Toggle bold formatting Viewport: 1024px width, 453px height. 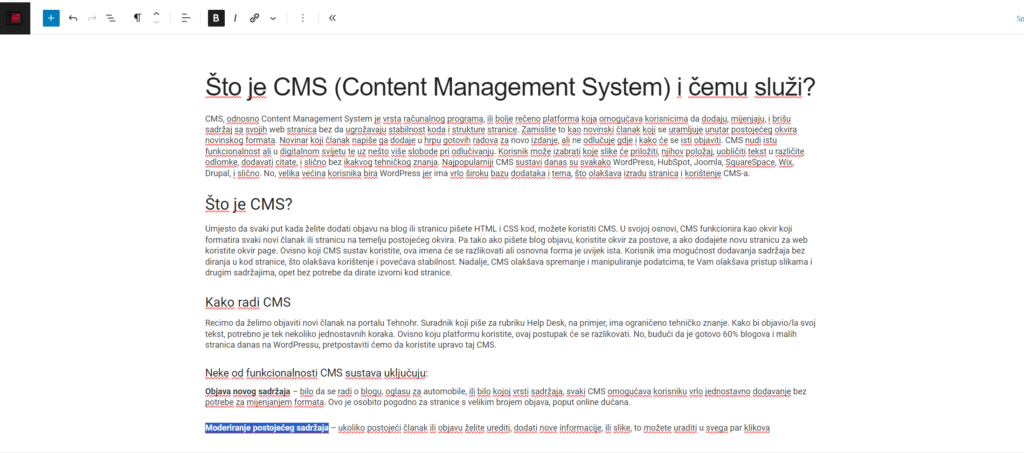tap(216, 18)
